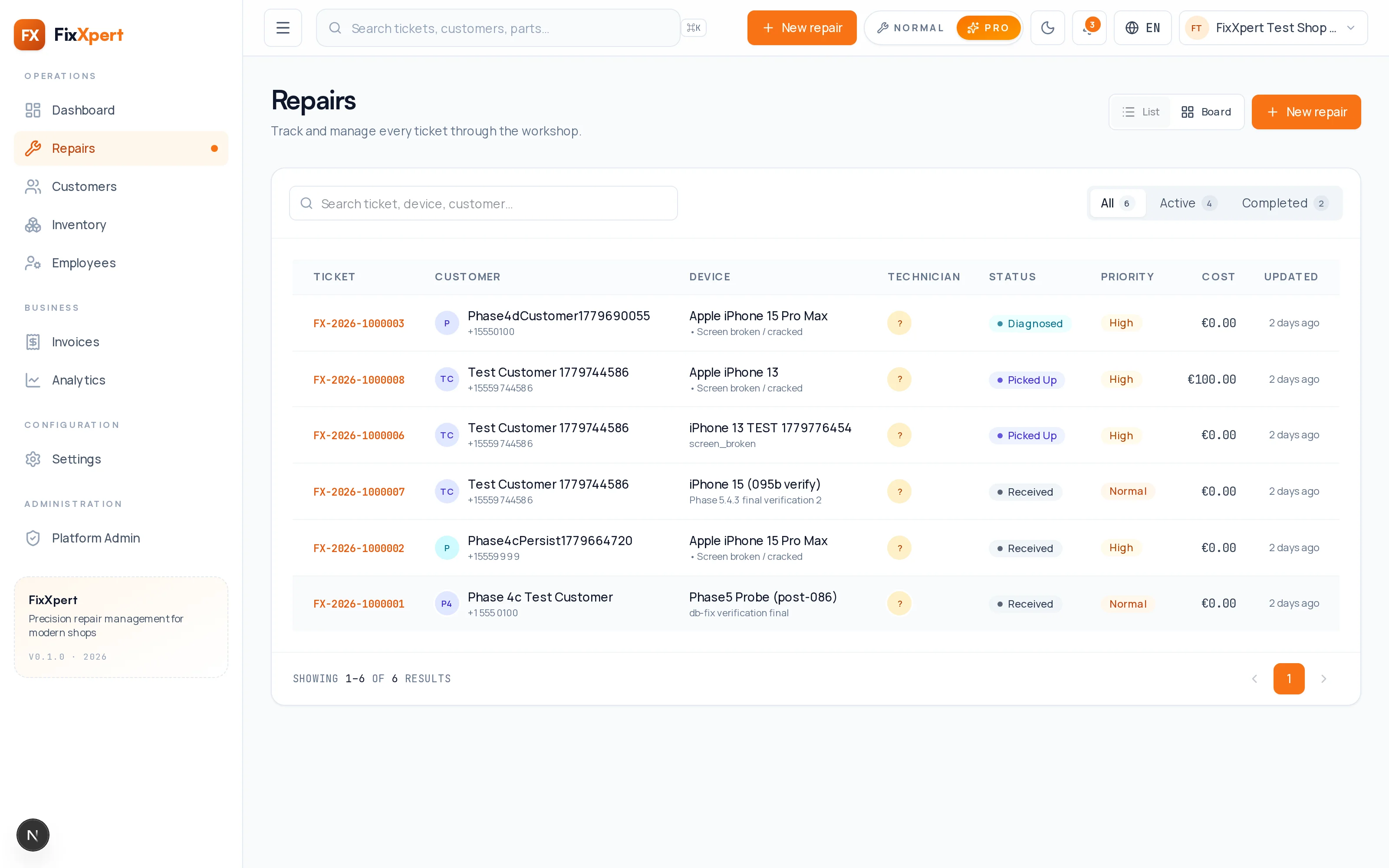
Task: Click P avatar of Phase4cPersist1779664720
Action: [447, 548]
